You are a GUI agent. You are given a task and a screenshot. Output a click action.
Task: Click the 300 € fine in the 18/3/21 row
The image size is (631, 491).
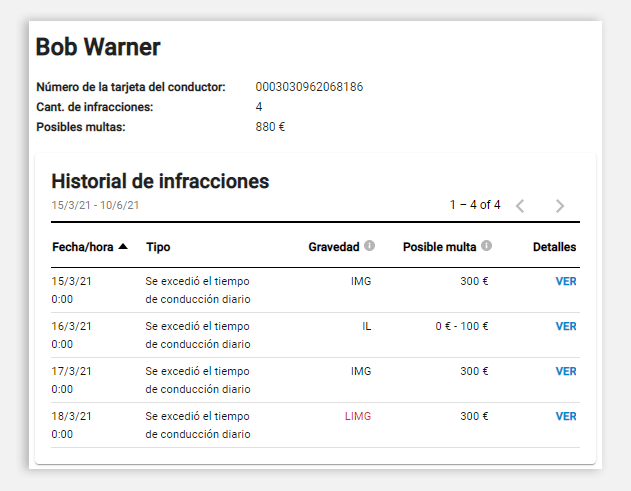click(x=474, y=417)
